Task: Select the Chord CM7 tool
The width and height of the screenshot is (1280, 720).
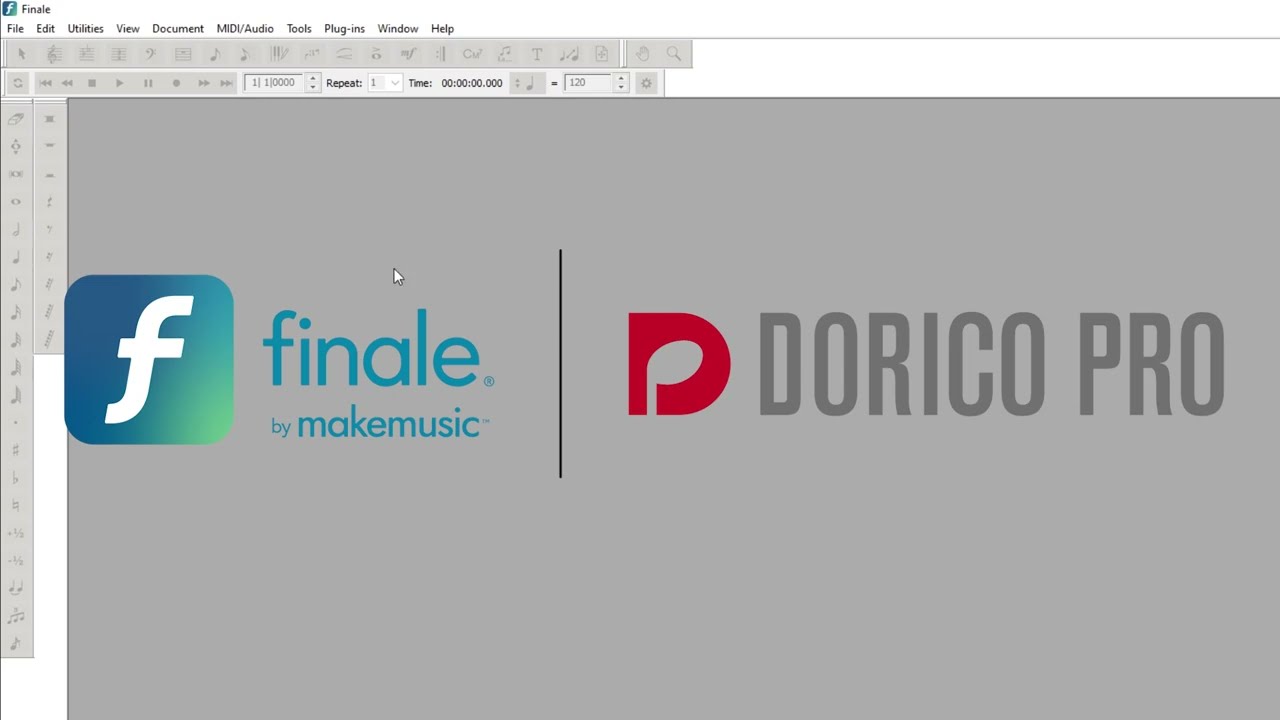Action: click(472, 54)
